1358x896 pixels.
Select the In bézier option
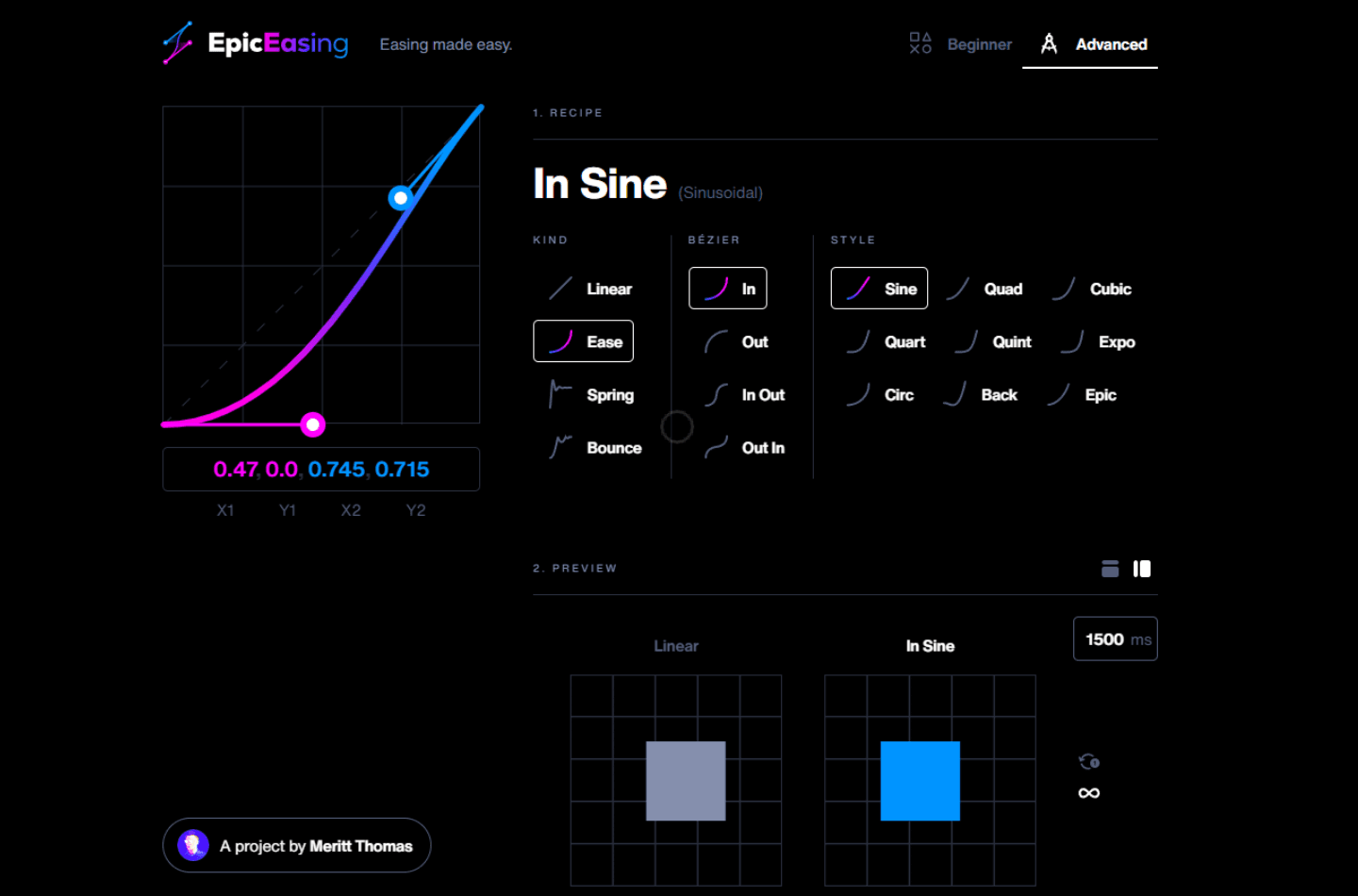coord(728,289)
